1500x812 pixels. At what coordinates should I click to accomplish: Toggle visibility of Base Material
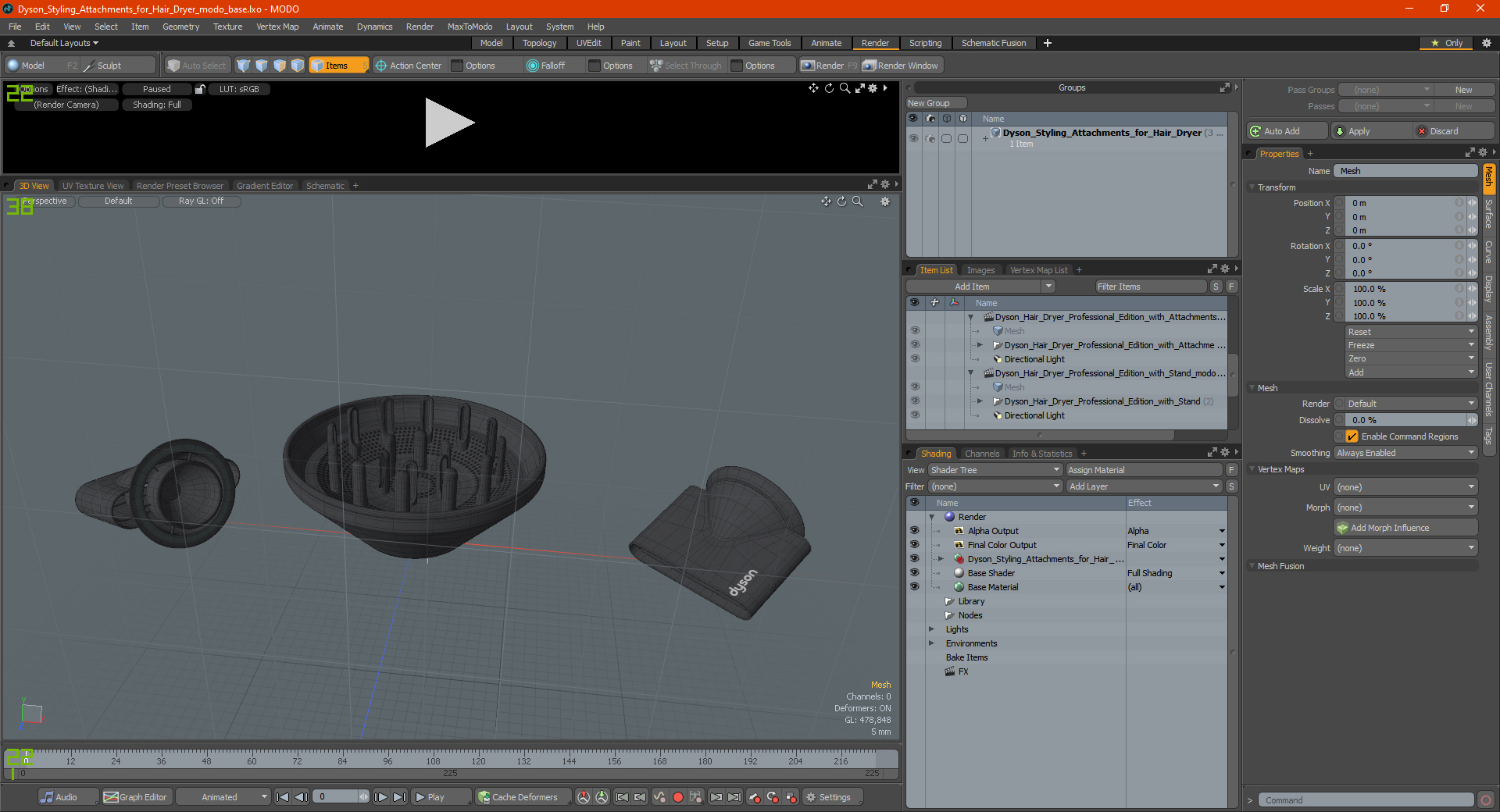[x=914, y=587]
